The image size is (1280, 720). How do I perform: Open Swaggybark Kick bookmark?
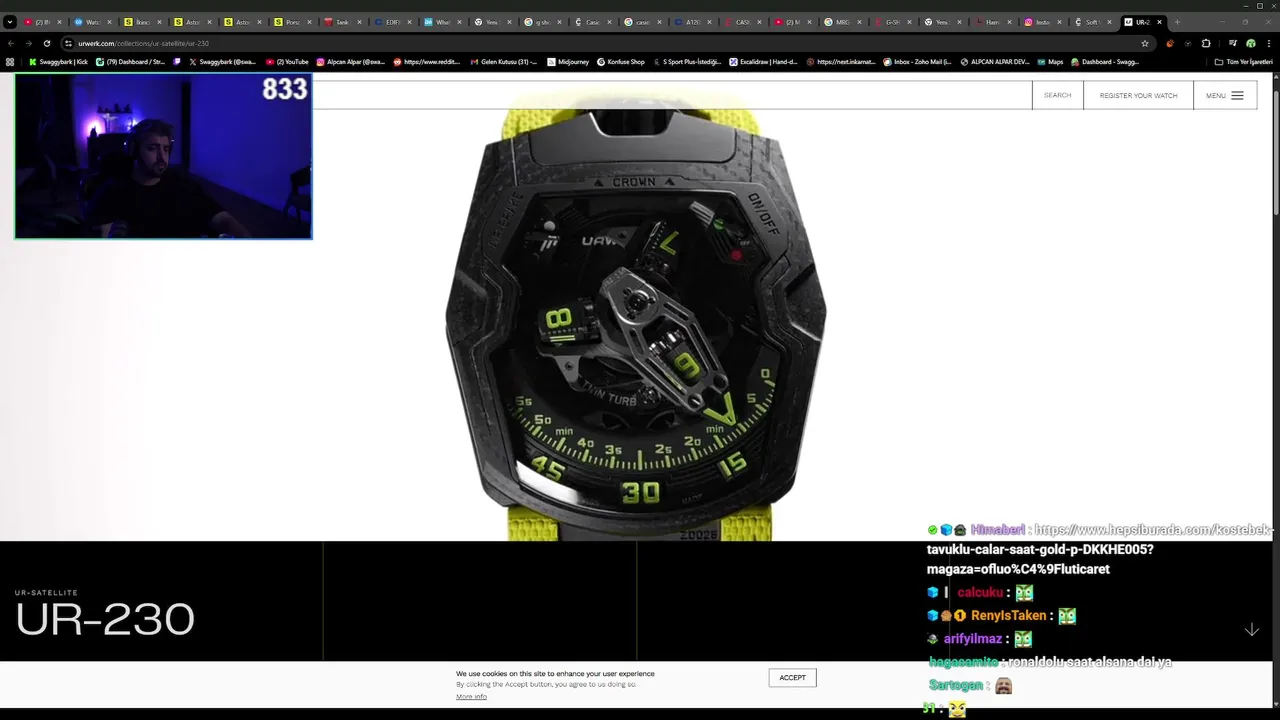(58, 62)
